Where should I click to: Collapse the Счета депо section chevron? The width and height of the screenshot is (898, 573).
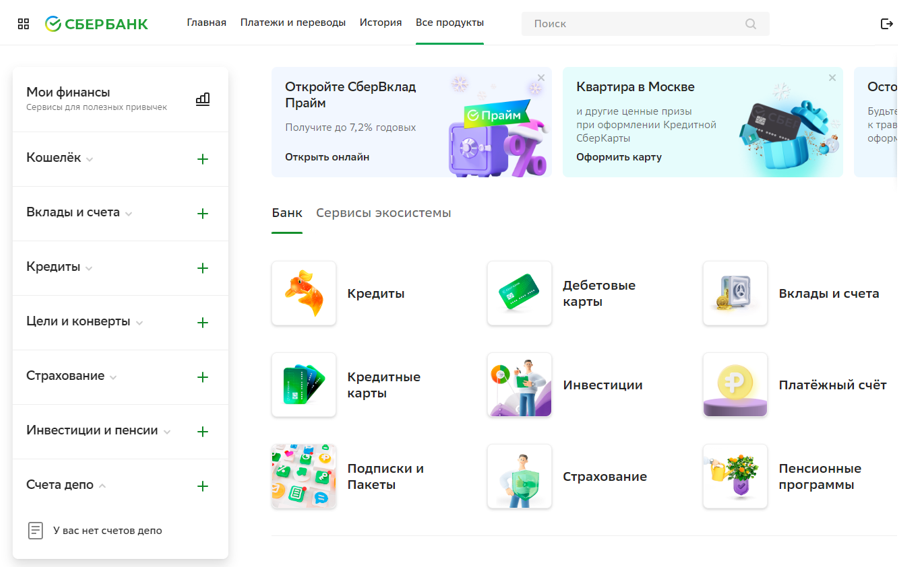103,486
